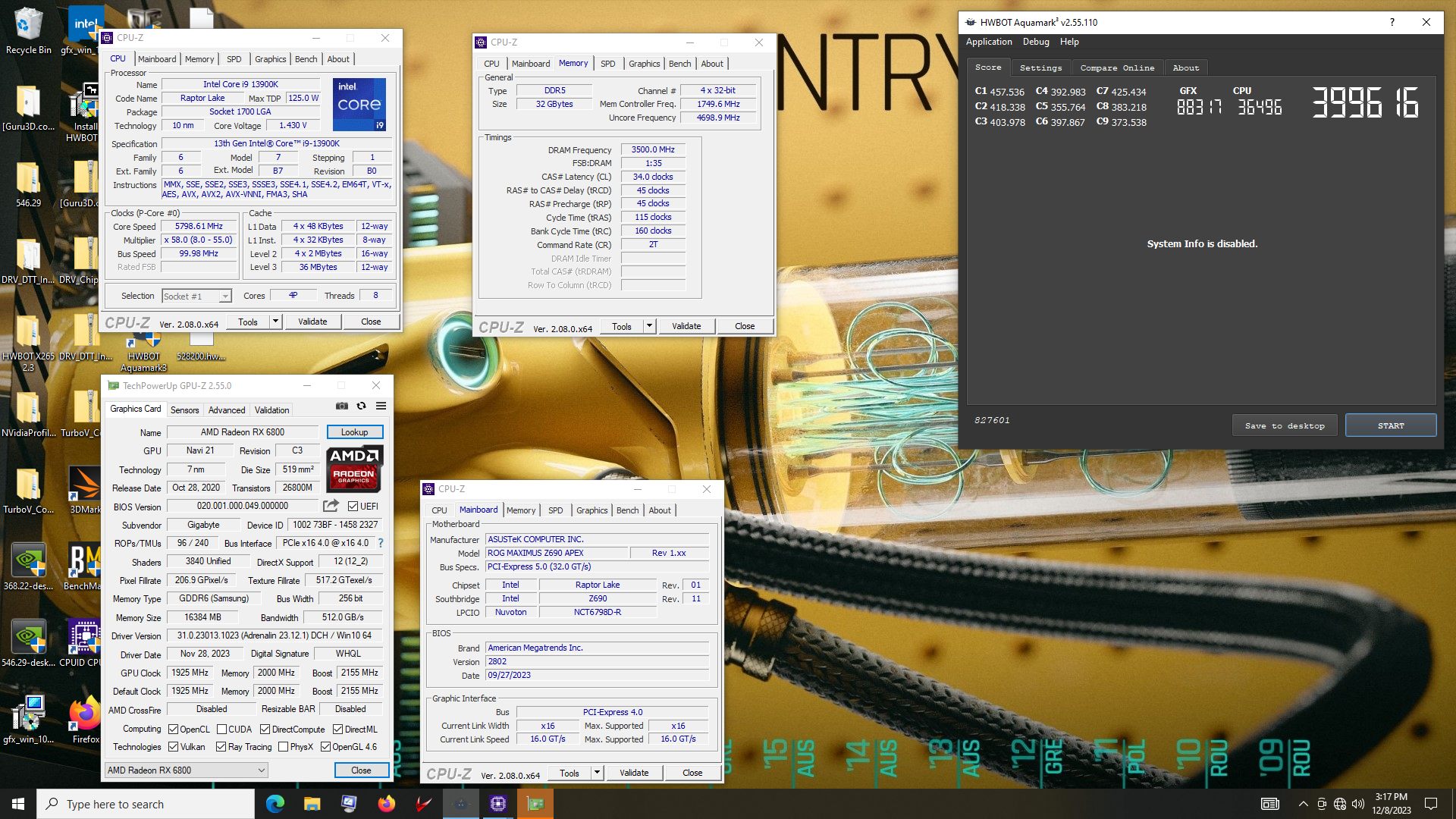Open the notification center icon
1456x819 pixels.
pos(1431,804)
